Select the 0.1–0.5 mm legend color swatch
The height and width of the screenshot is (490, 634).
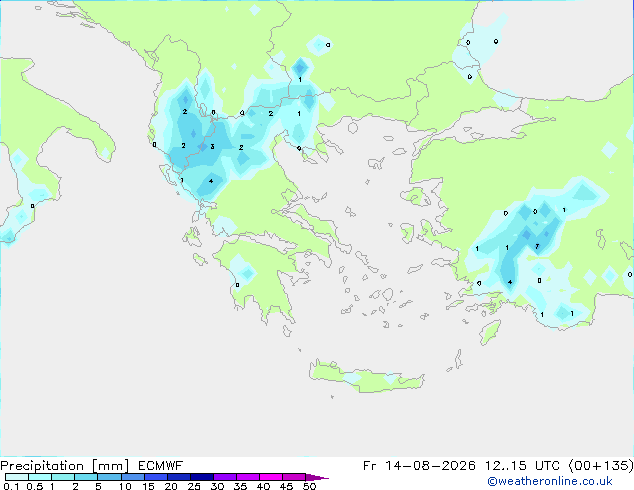coord(17,477)
